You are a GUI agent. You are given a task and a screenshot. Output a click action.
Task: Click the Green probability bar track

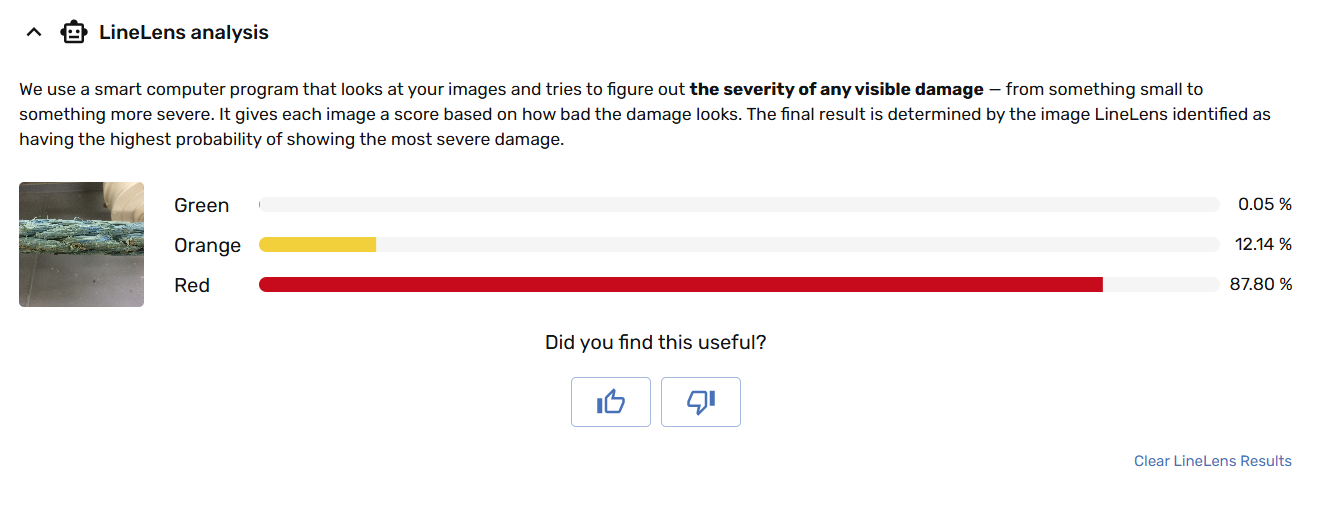[739, 205]
